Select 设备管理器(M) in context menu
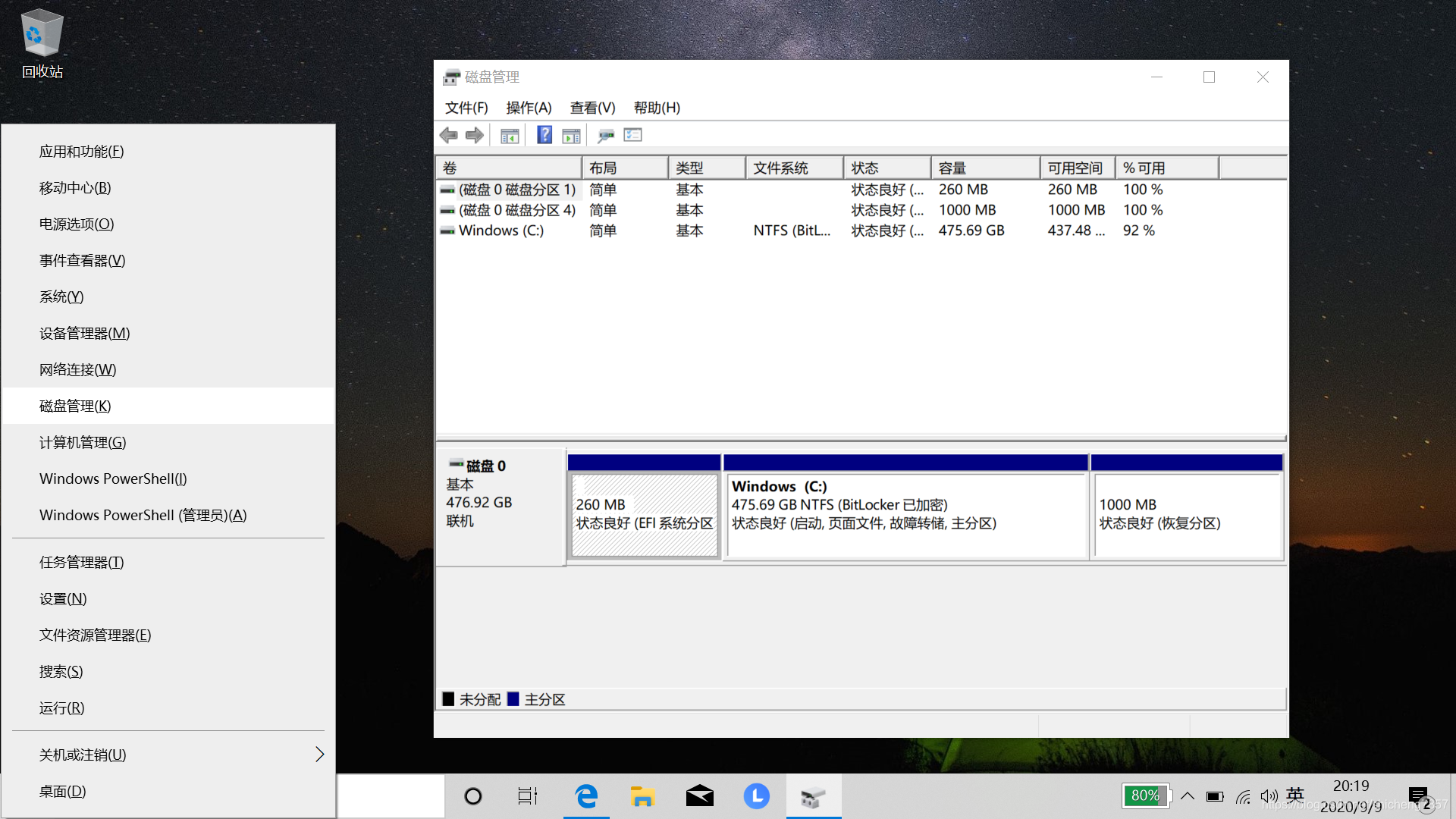The height and width of the screenshot is (819, 1456). pyautogui.click(x=85, y=333)
